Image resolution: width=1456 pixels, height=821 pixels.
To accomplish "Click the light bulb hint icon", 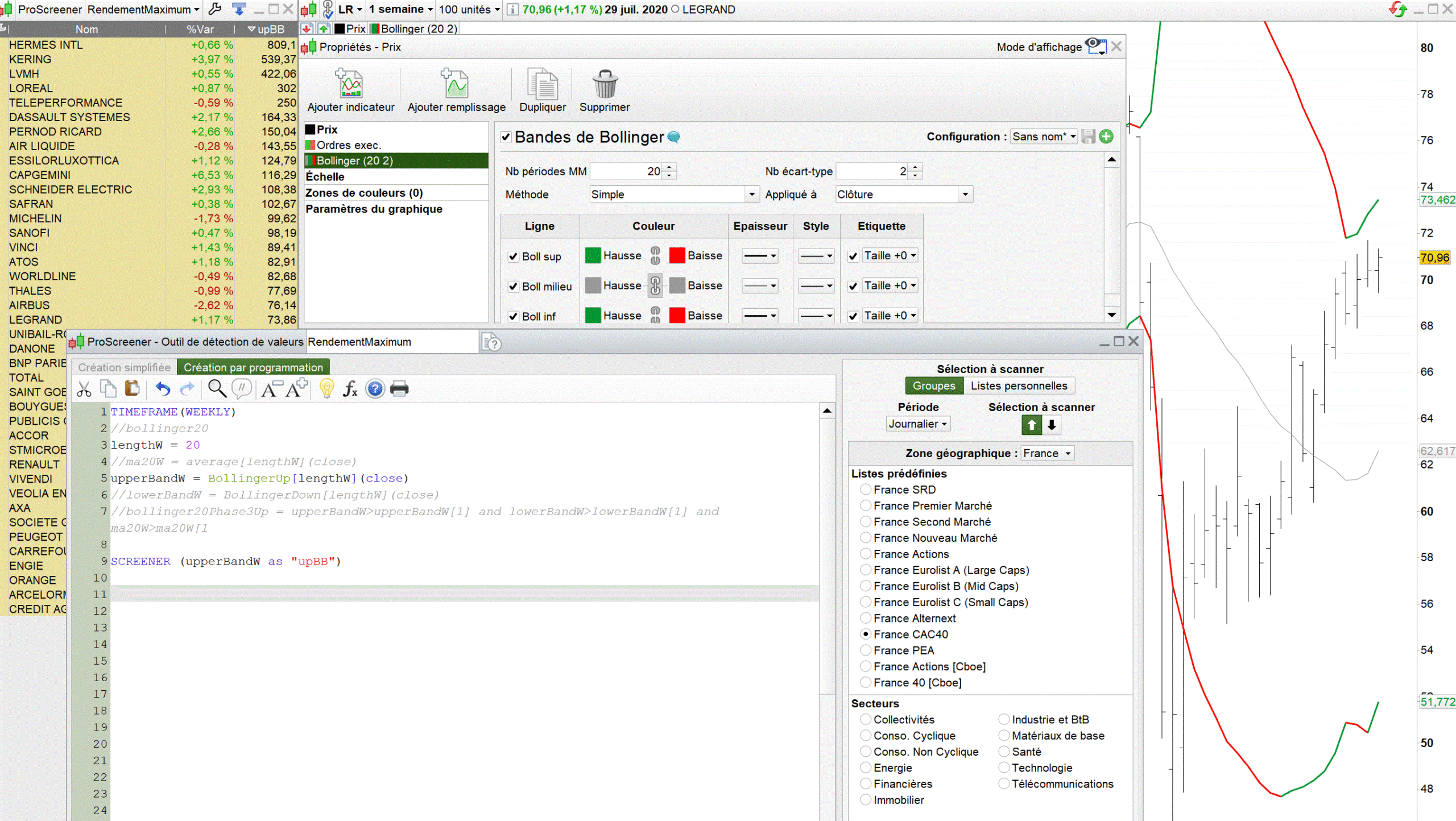I will [x=326, y=389].
